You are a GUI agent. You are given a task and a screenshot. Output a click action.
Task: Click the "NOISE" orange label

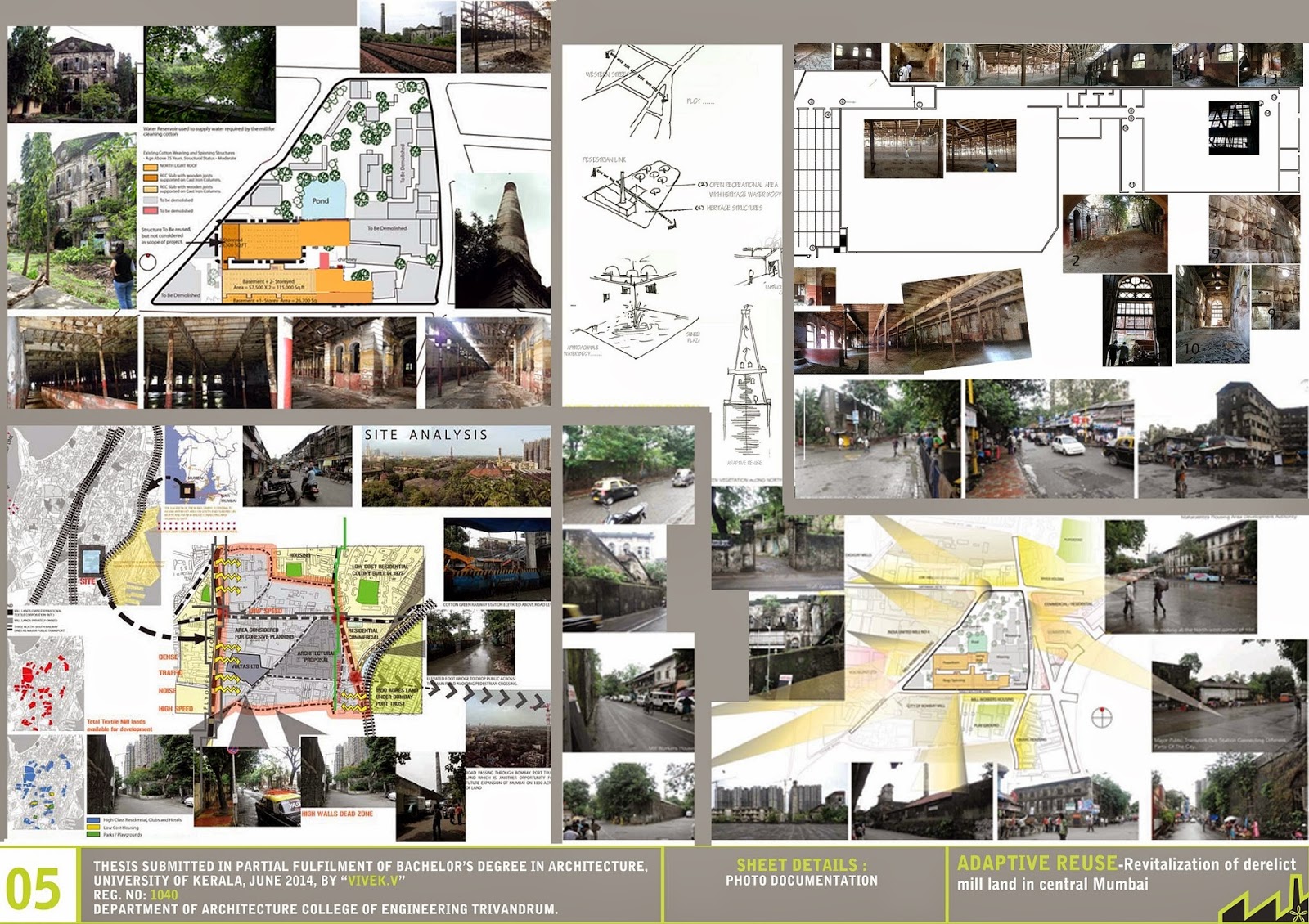(167, 692)
